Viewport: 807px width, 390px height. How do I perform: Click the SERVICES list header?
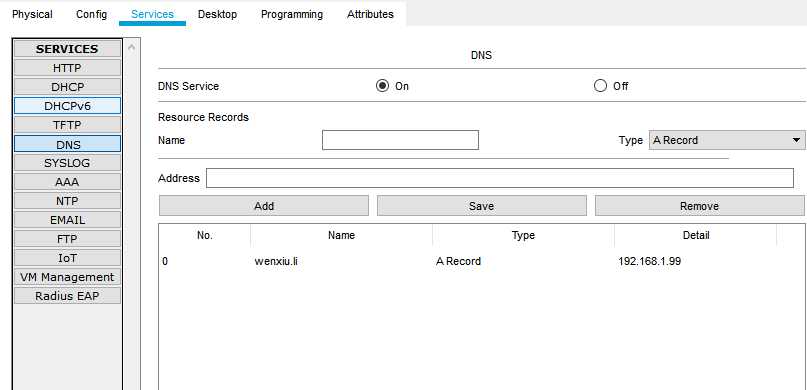67,49
